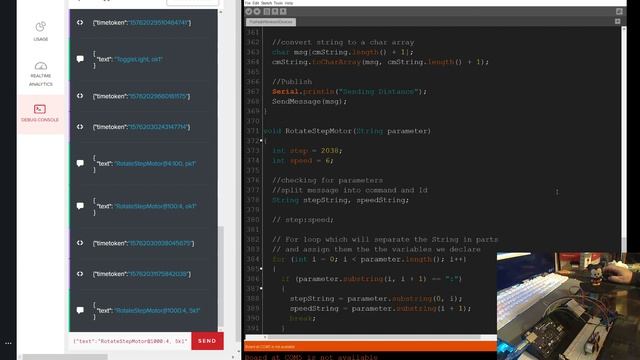Viewport: 640px width, 360px height.
Task: Click code line "String stepString, speedString;"
Action: pyautogui.click(x=340, y=200)
